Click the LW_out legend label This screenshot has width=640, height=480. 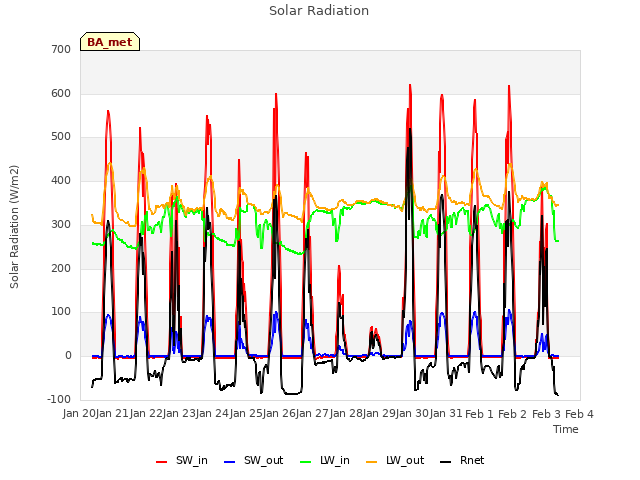coord(405,461)
